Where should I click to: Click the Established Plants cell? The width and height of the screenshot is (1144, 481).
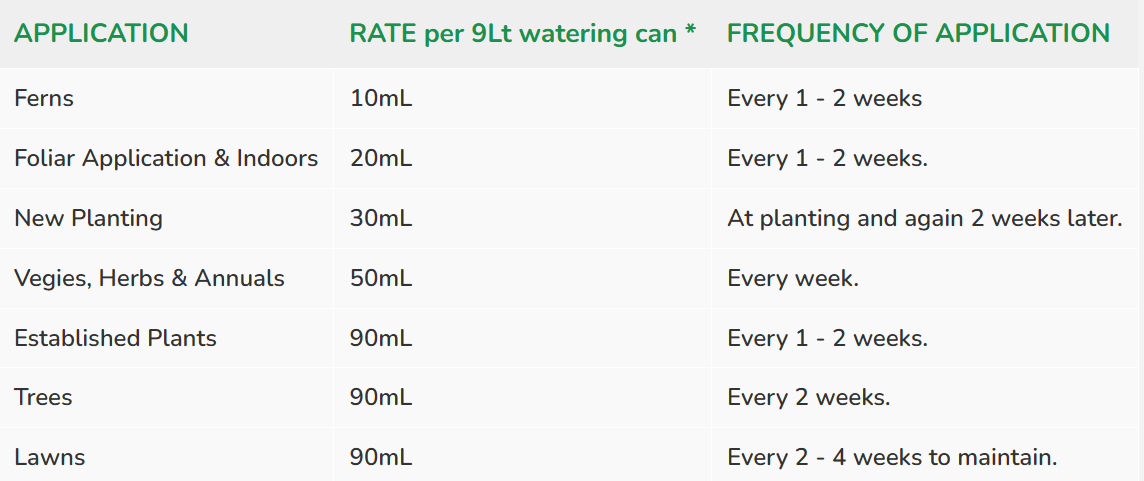tap(115, 338)
